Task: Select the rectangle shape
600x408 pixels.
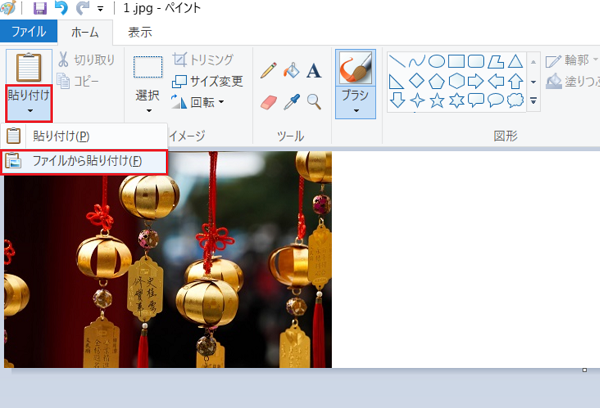Action: (x=456, y=61)
